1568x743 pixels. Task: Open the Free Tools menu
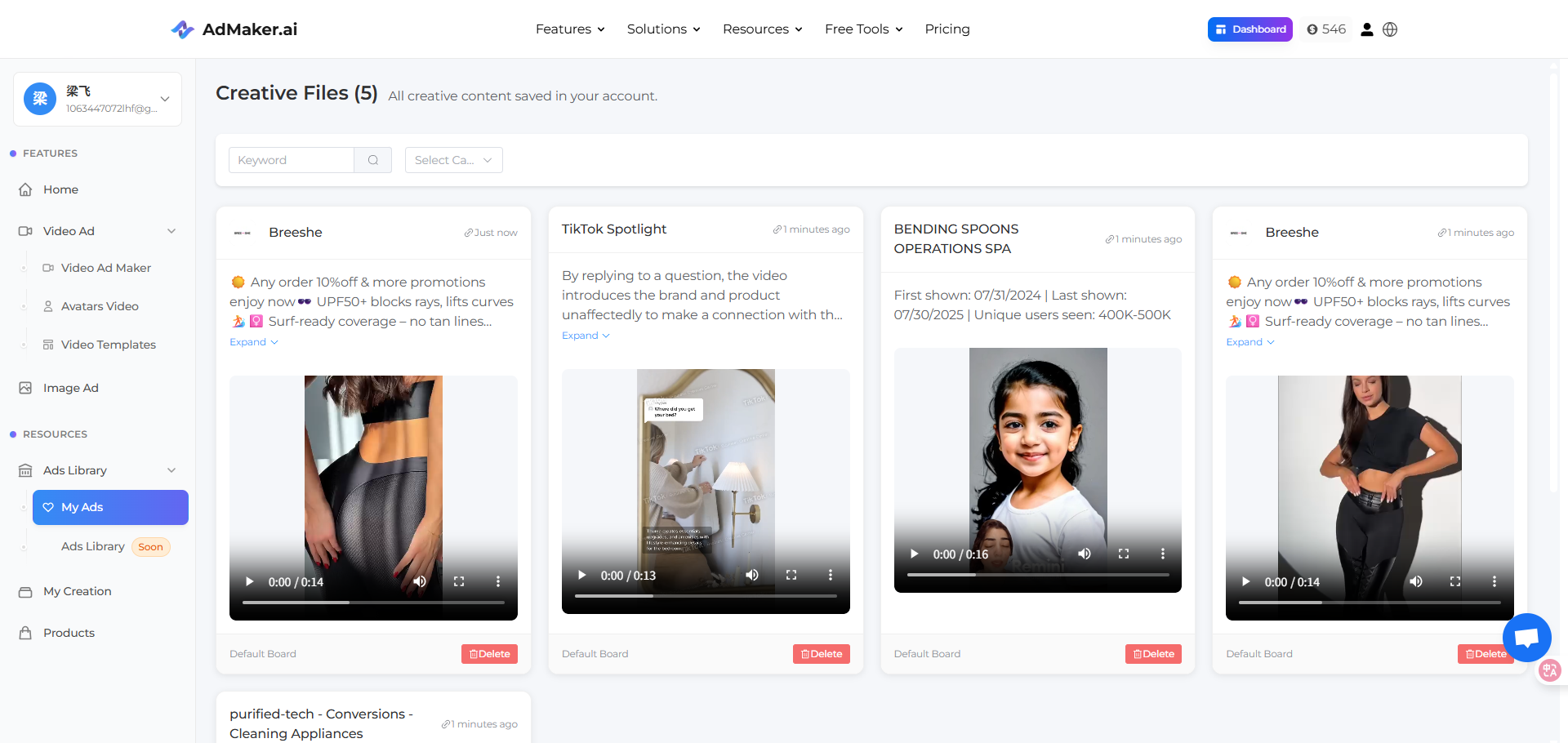(864, 29)
